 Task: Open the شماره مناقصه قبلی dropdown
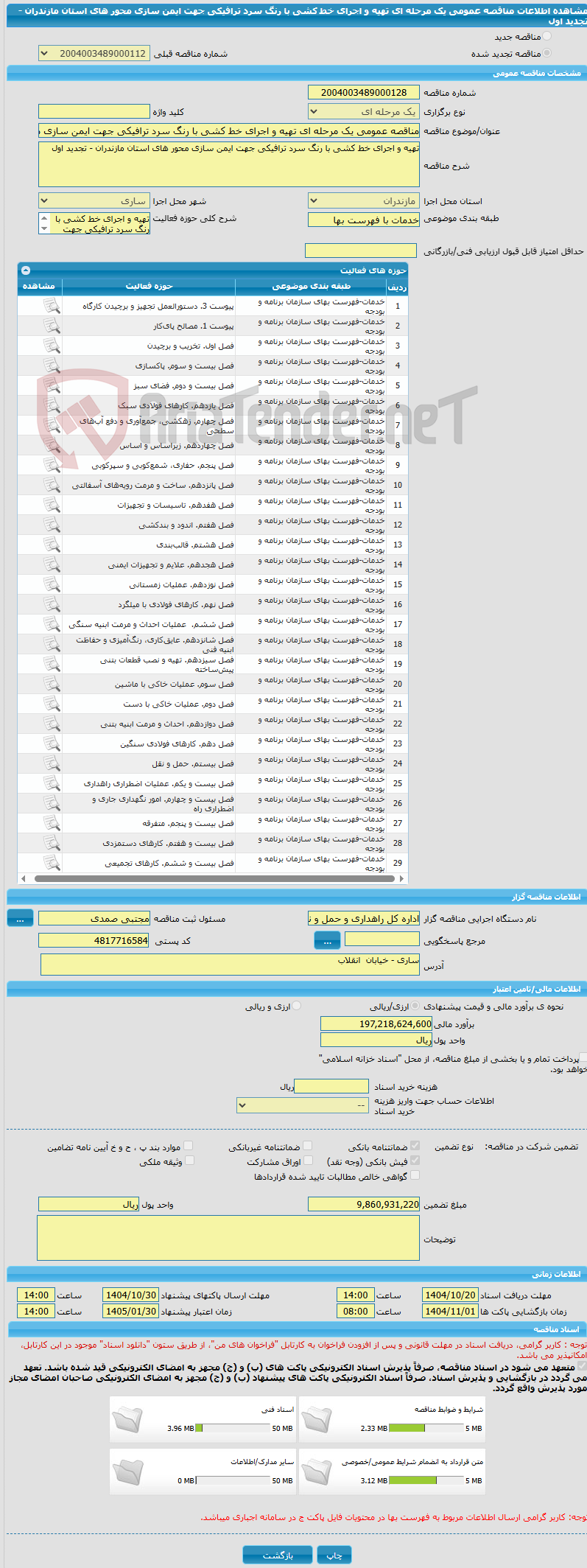click(x=94, y=54)
